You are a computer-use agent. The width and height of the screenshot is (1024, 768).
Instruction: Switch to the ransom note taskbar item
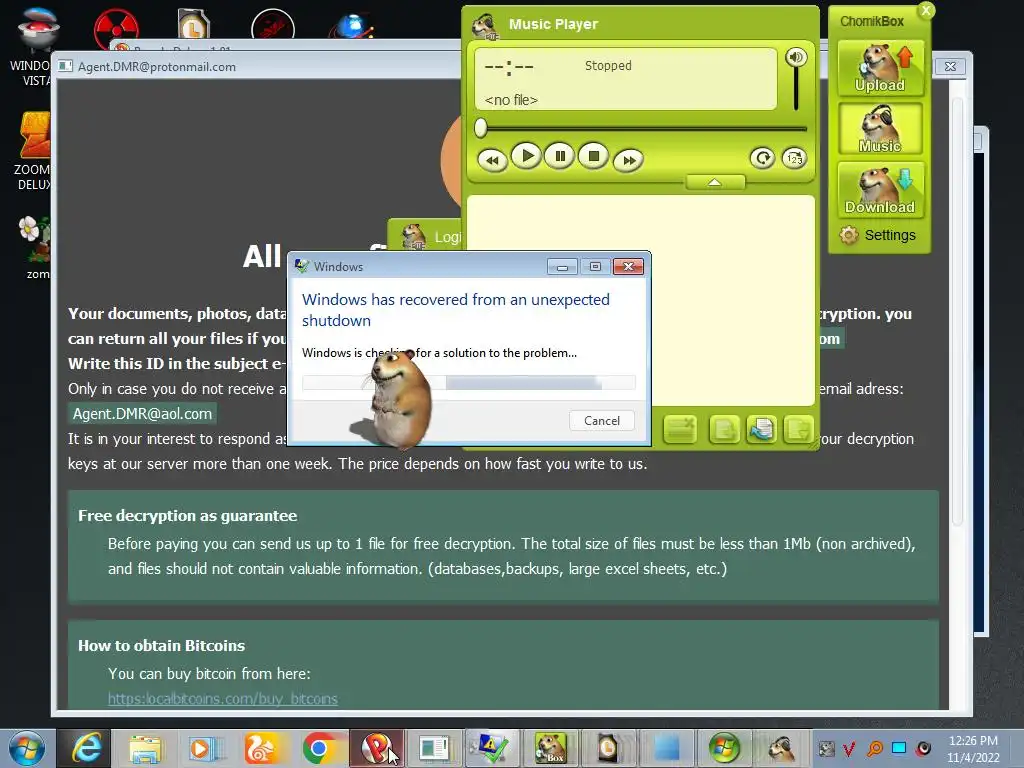(x=434, y=748)
